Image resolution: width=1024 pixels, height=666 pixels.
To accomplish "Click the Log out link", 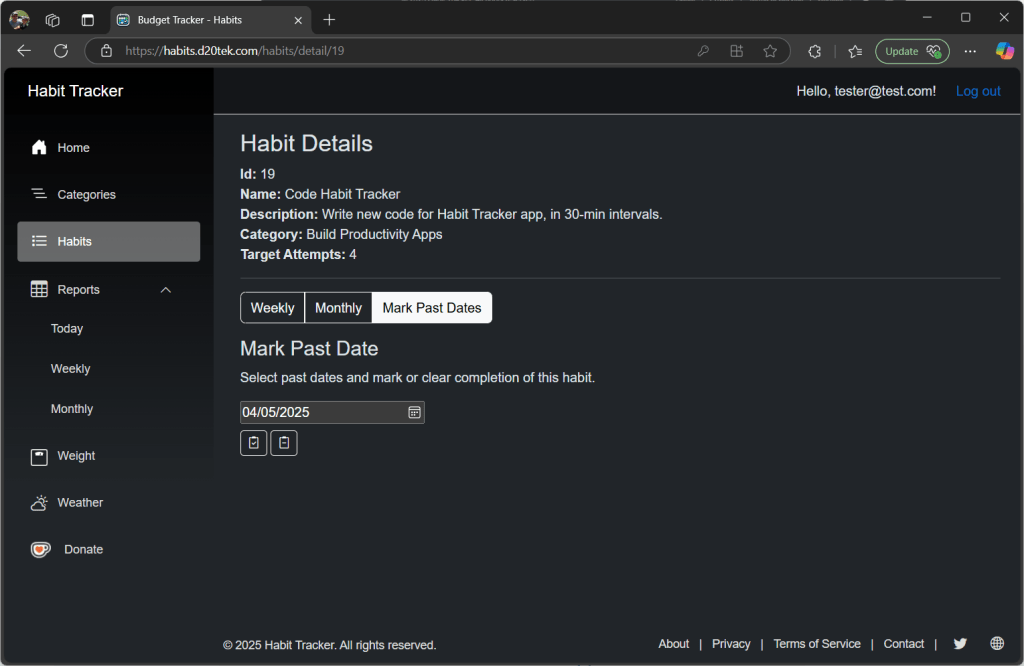I will (x=978, y=91).
